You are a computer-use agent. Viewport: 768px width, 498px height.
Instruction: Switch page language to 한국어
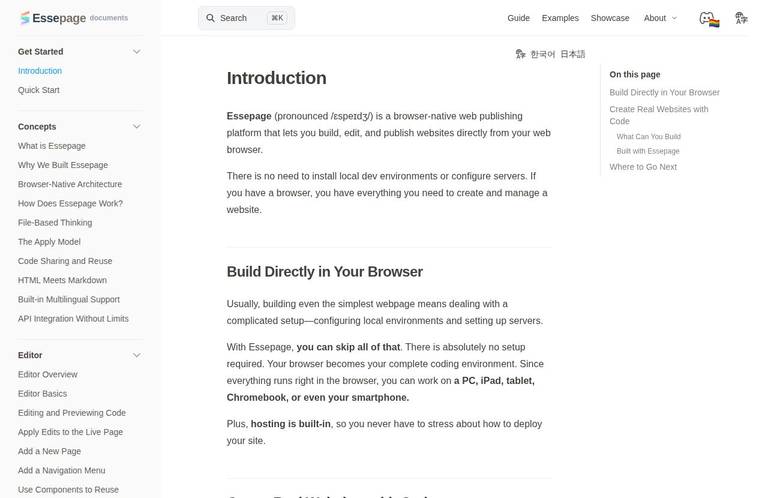coord(543,54)
